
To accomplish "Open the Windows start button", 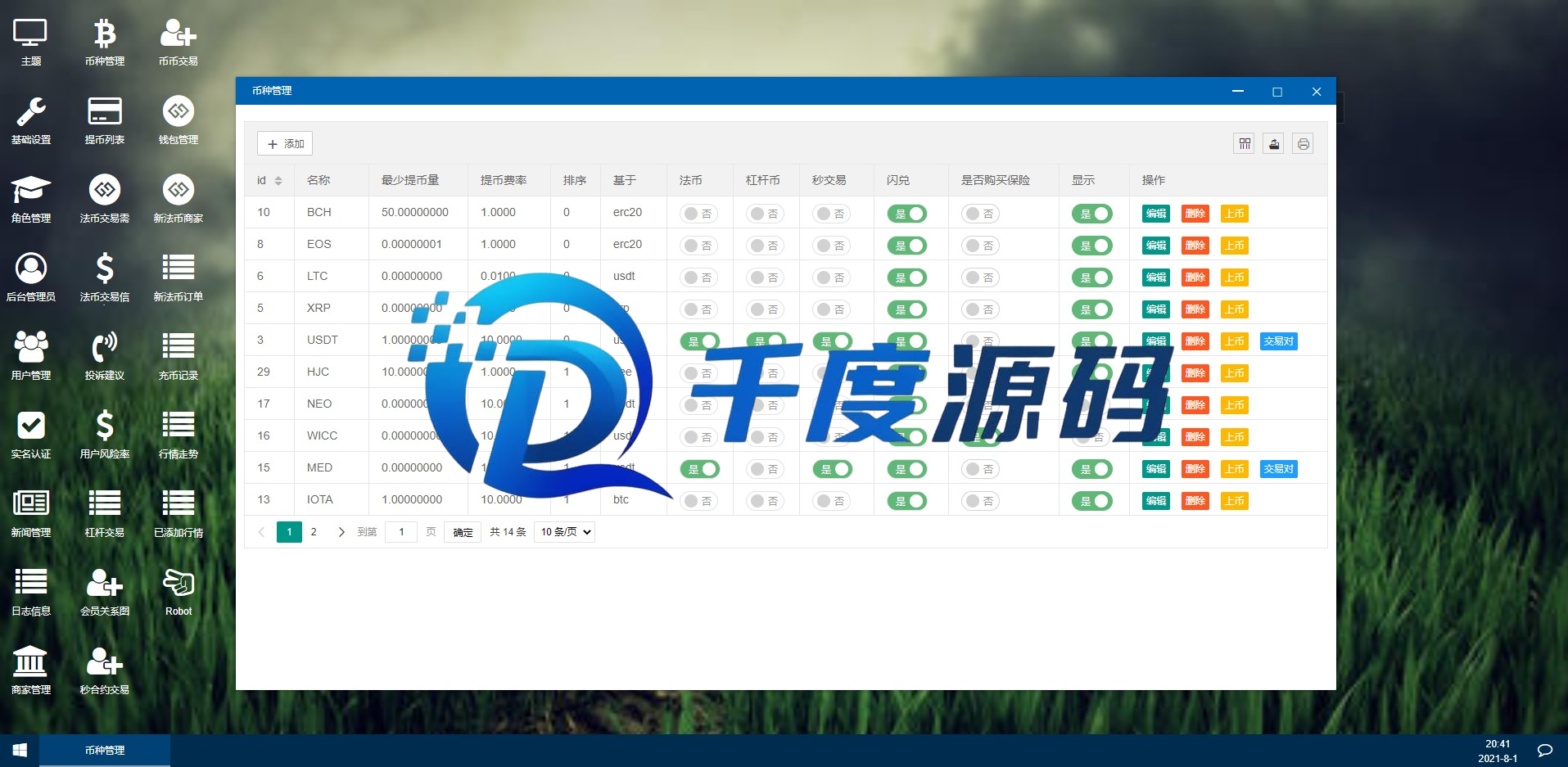I will pos(20,751).
